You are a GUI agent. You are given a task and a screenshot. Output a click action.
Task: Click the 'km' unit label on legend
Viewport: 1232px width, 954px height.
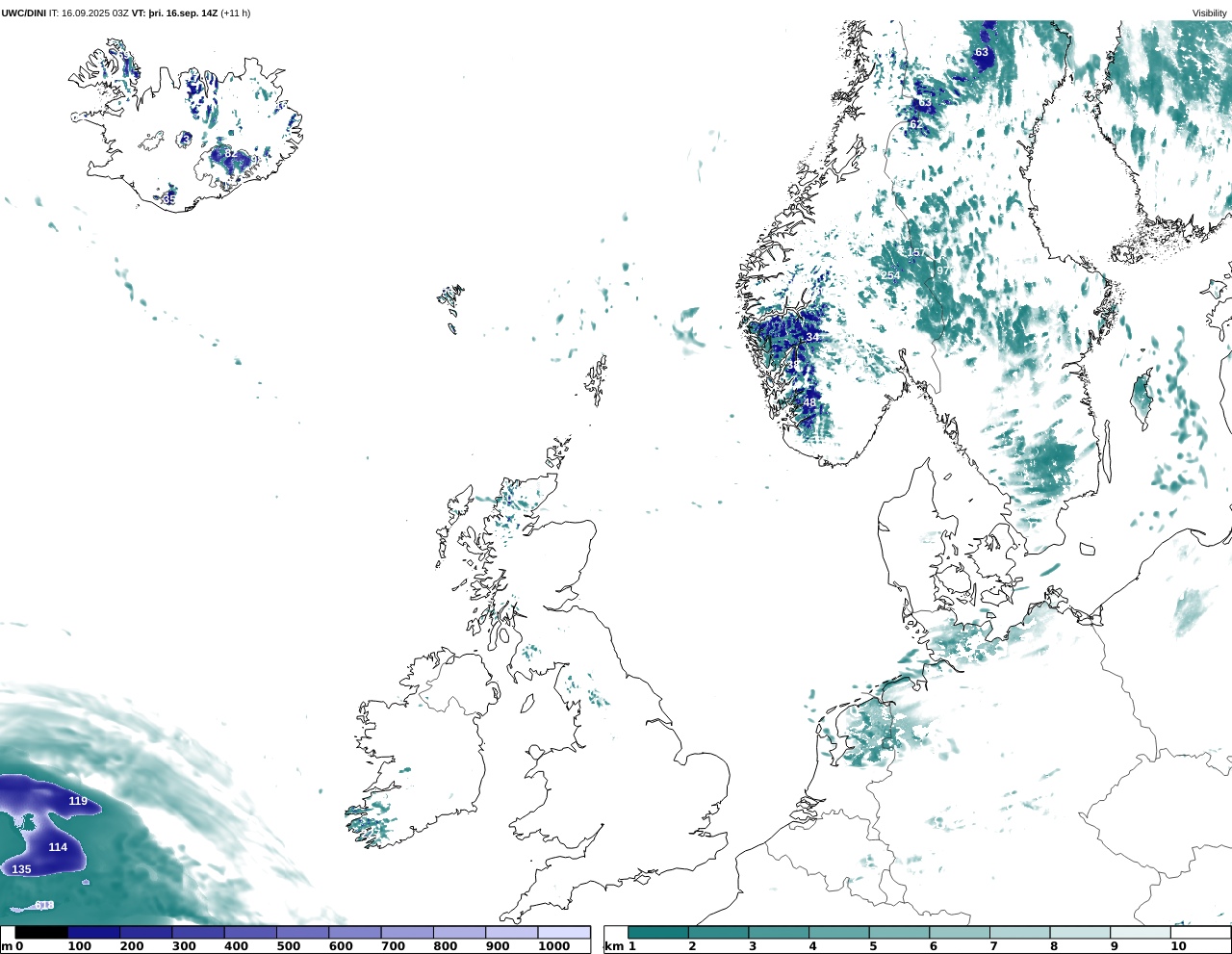613,946
